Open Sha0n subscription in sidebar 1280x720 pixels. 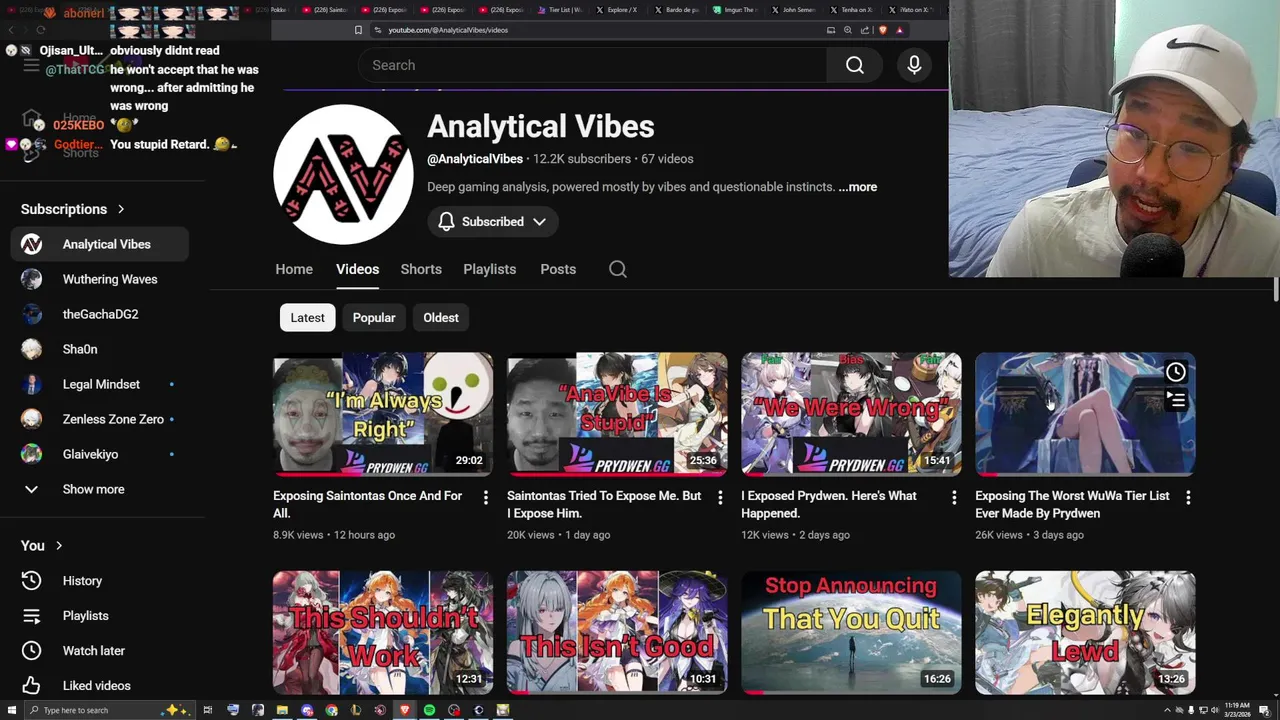[x=100, y=349]
